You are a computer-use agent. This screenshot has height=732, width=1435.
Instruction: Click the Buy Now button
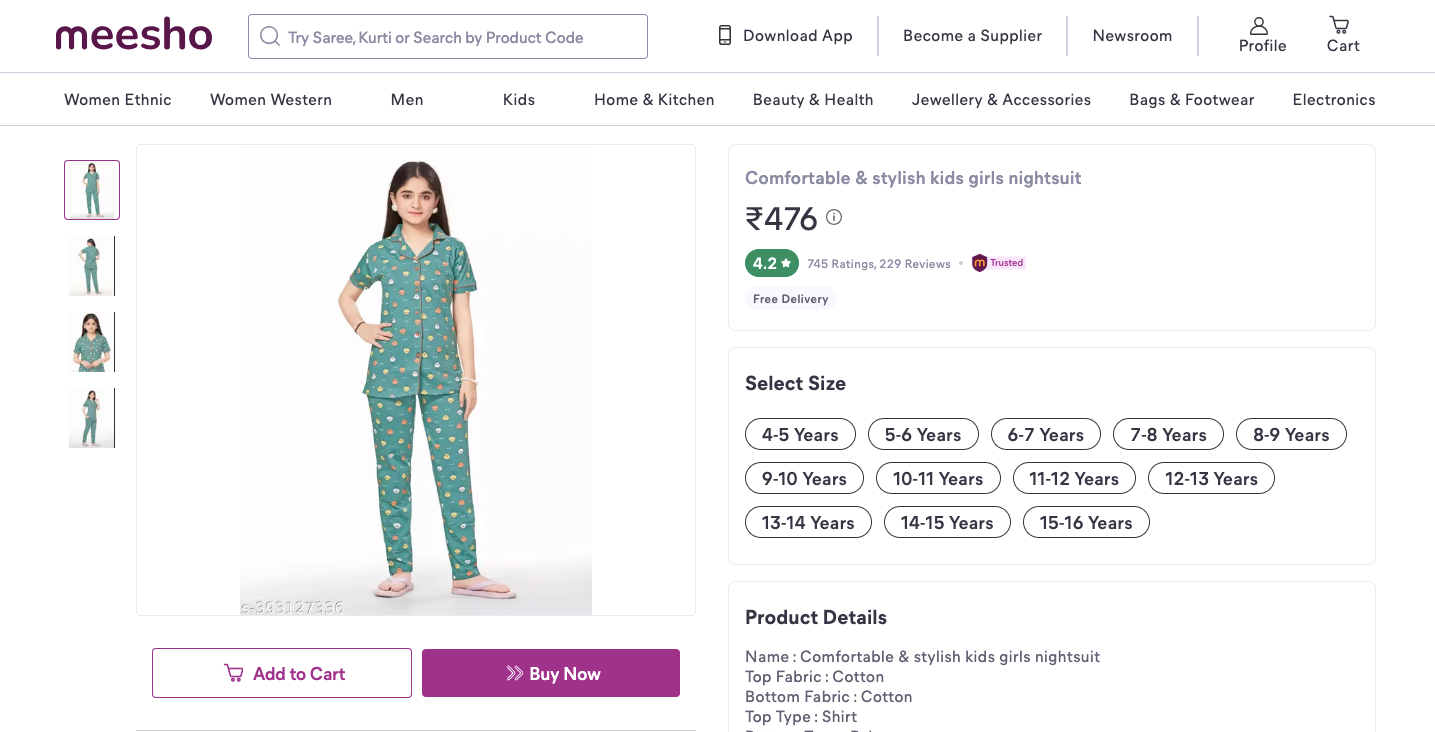click(551, 673)
